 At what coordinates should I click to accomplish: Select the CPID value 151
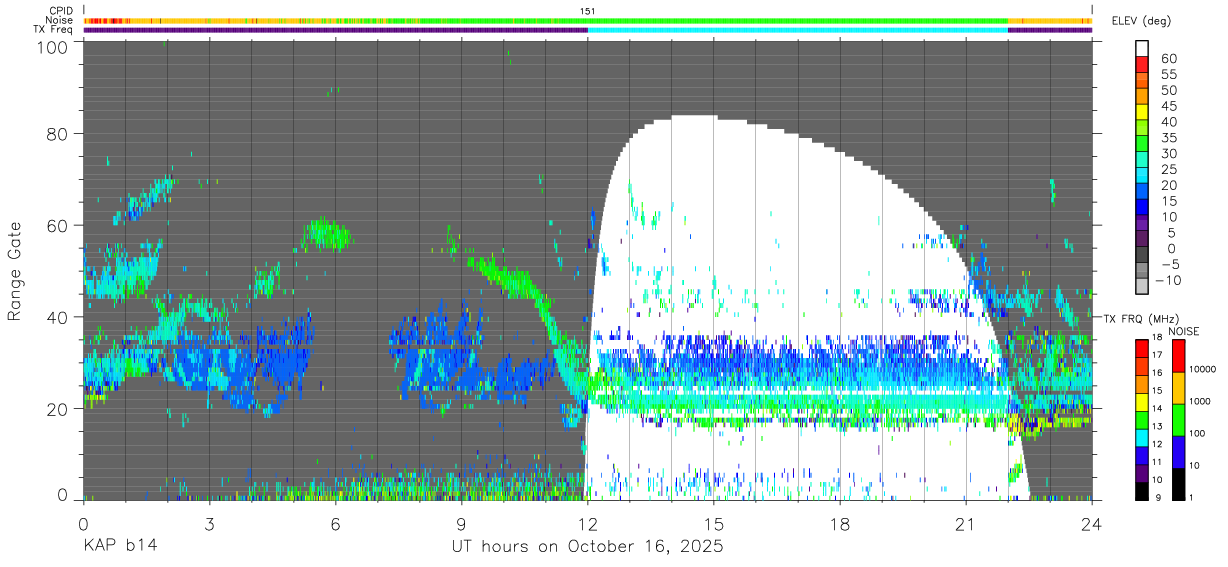588,11
